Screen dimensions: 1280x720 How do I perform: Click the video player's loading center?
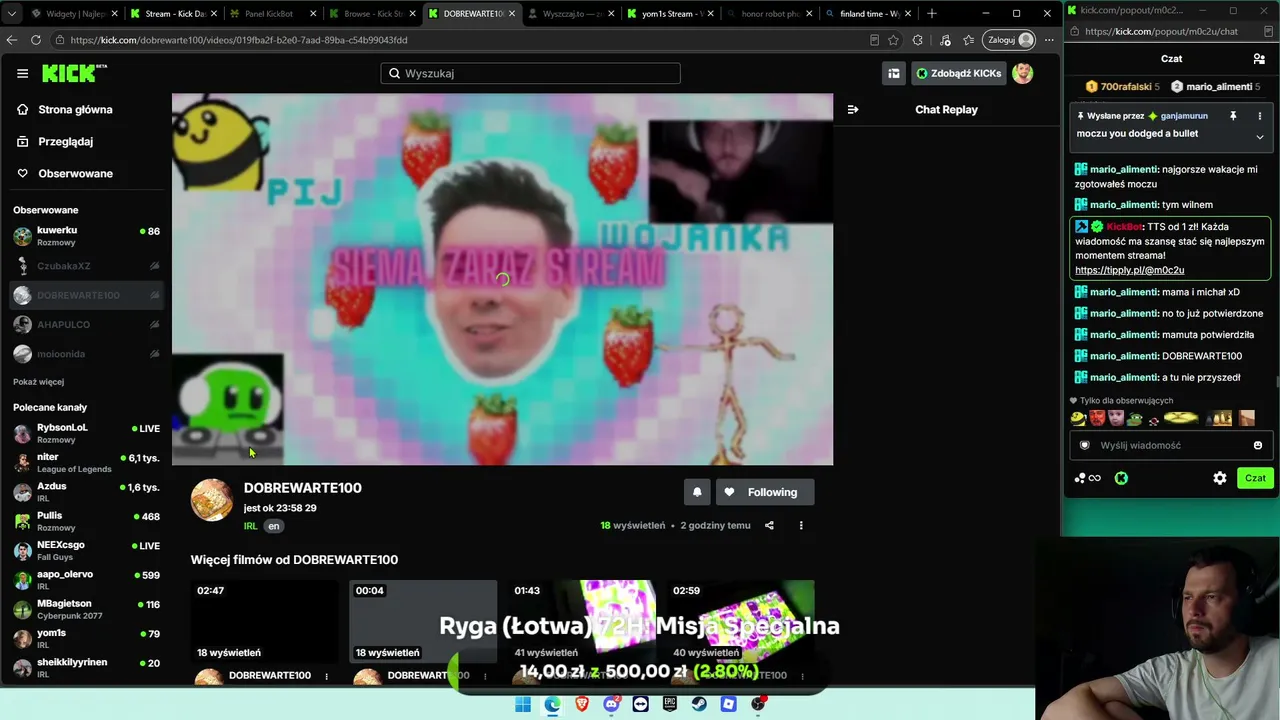502,280
